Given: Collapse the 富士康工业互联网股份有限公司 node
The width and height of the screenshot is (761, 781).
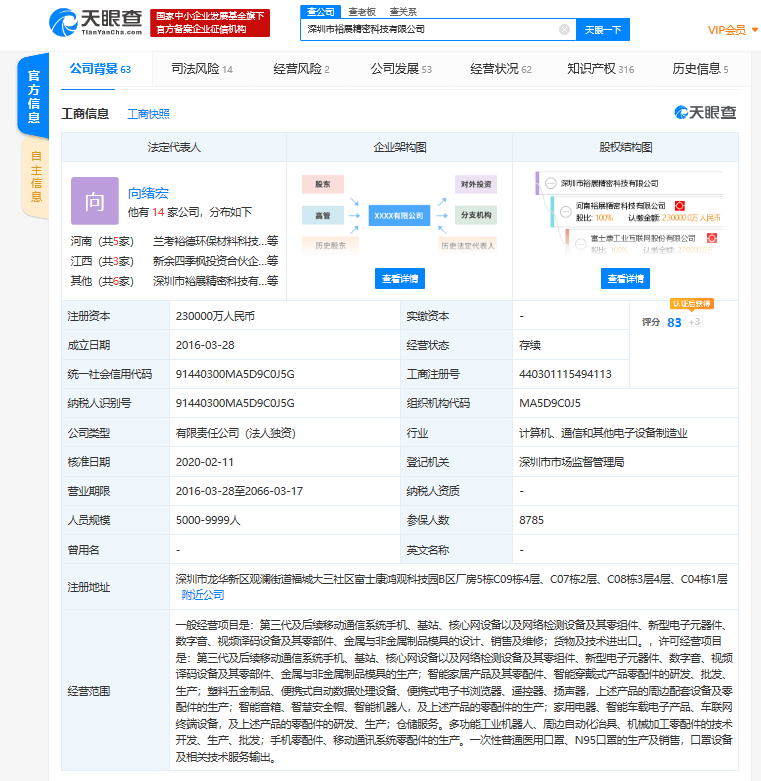Looking at the screenshot, I should click(x=581, y=244).
